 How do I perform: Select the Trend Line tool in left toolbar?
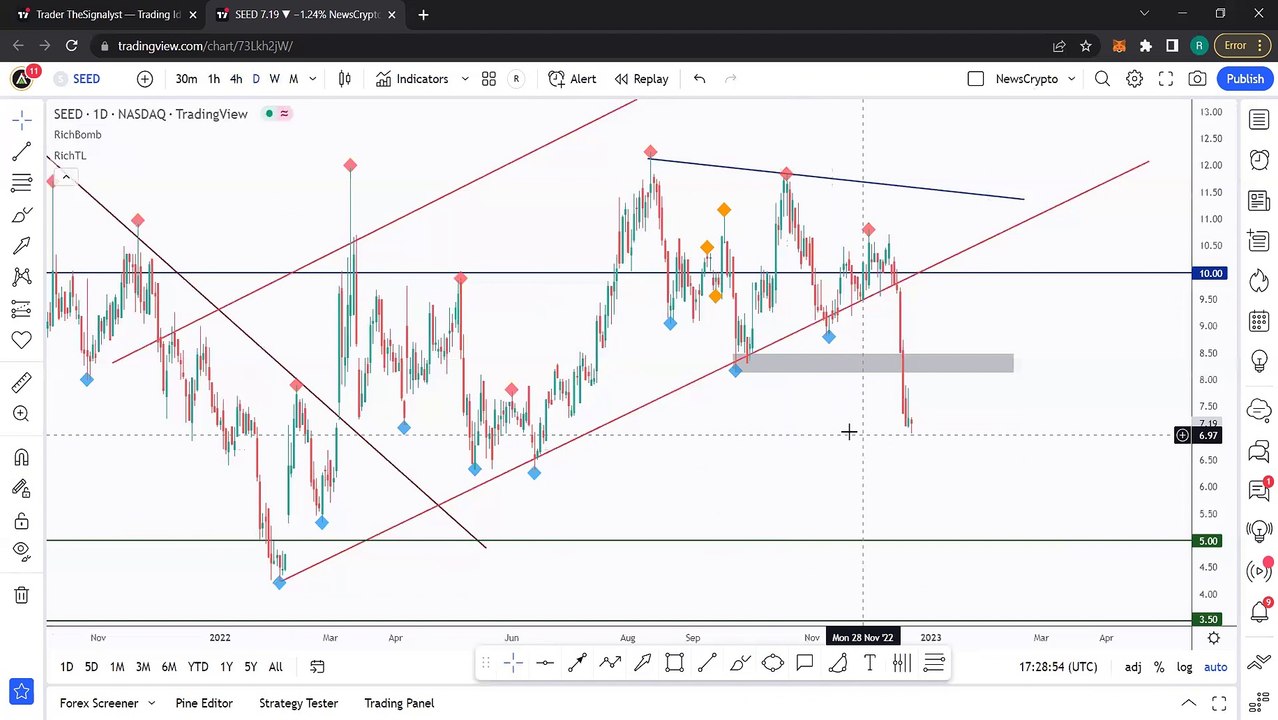tap(21, 152)
